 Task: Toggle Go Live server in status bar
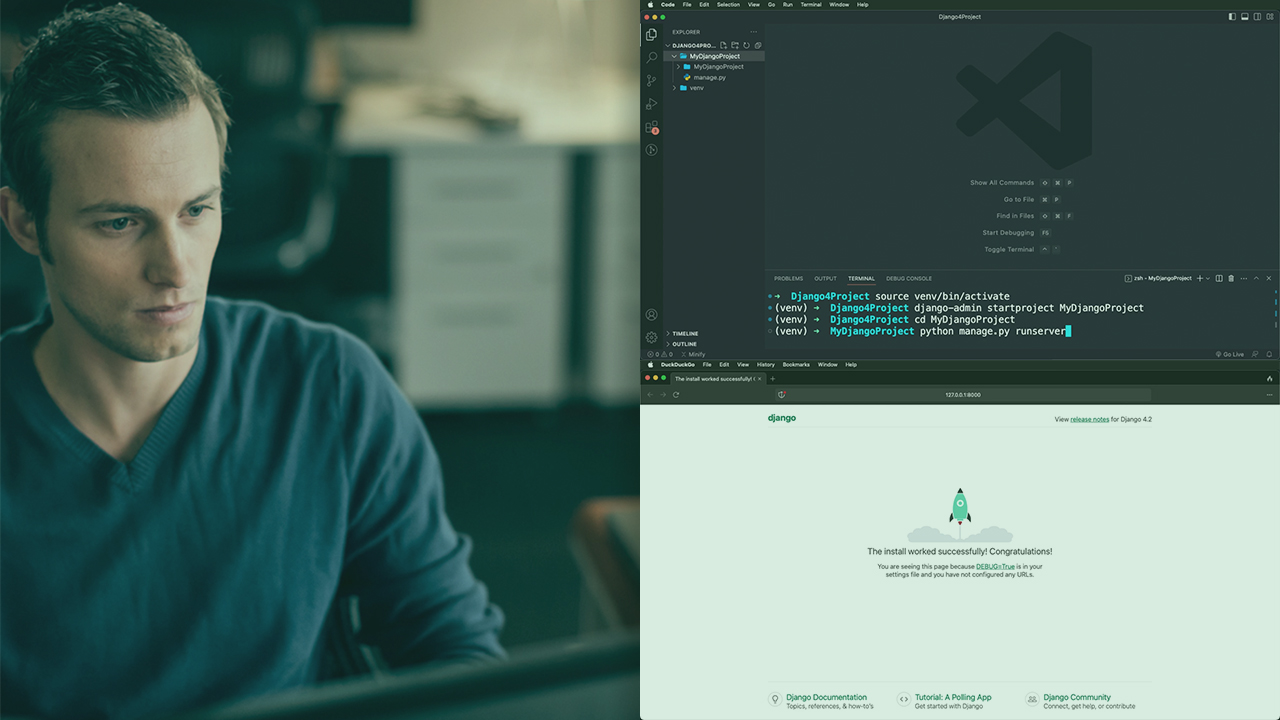[1230, 354]
